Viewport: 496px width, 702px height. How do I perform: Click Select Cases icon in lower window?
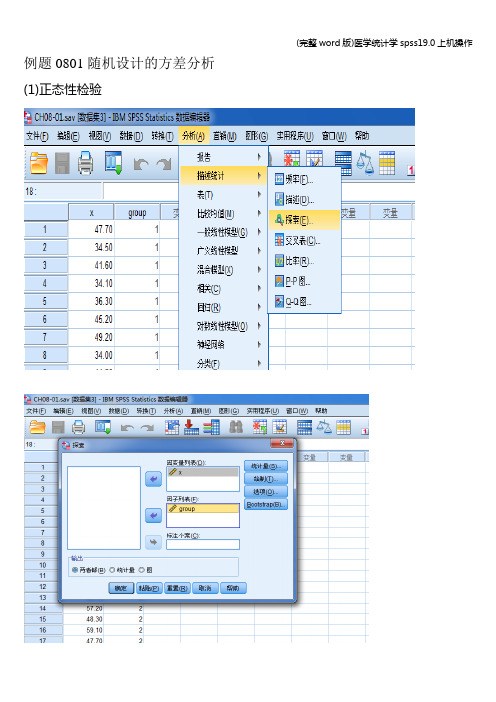tap(343, 427)
